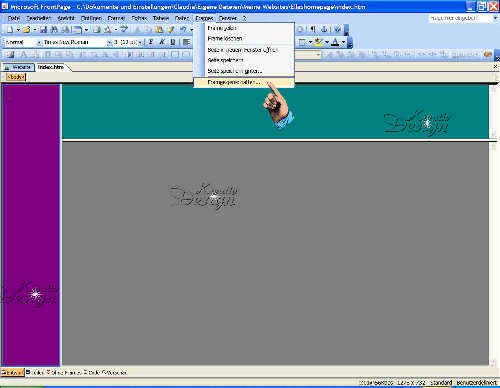Click the Standard status bar entry
The width and height of the screenshot is (500, 388).
point(441,383)
